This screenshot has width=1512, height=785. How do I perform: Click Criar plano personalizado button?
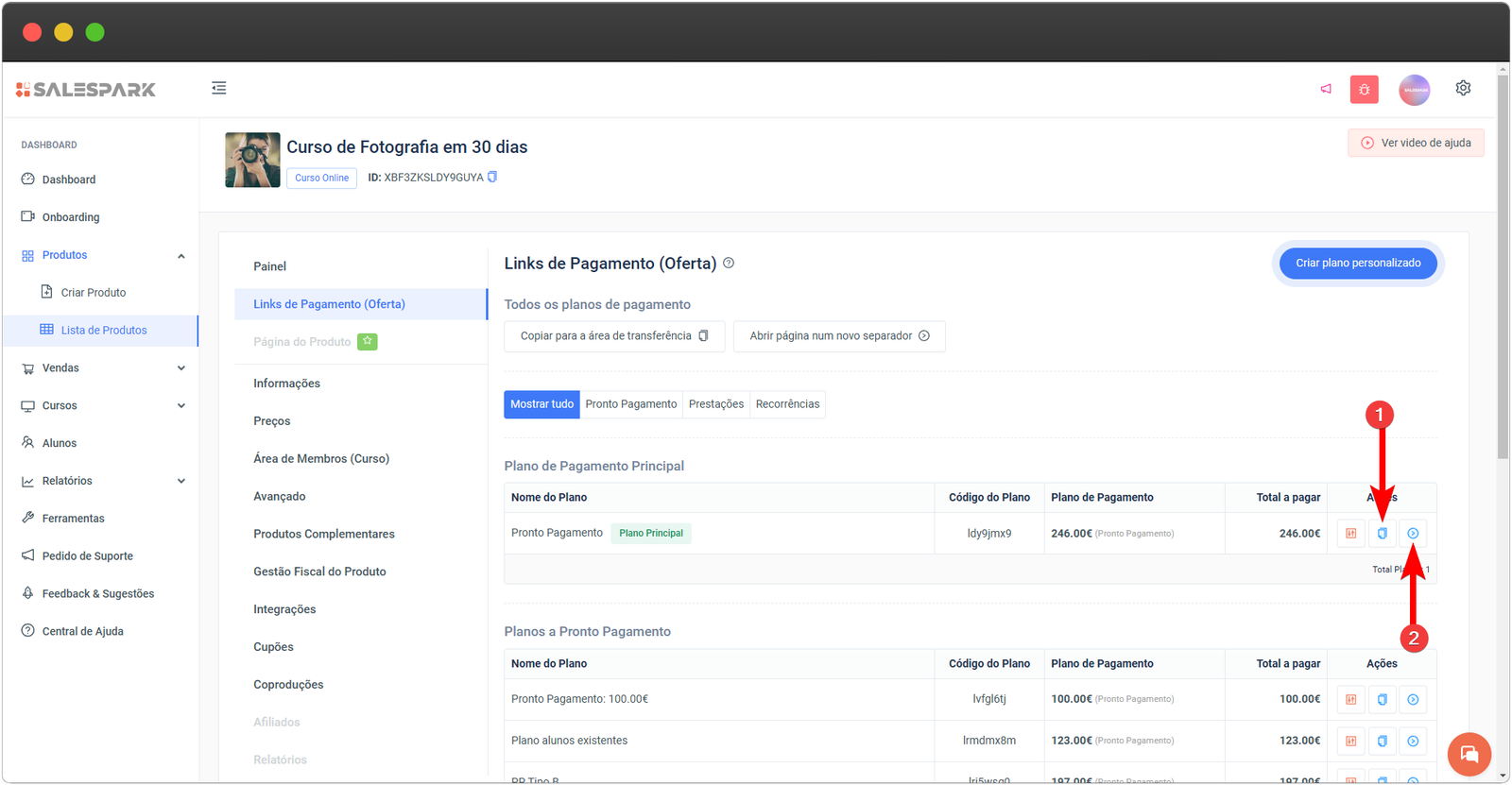coord(1357,264)
